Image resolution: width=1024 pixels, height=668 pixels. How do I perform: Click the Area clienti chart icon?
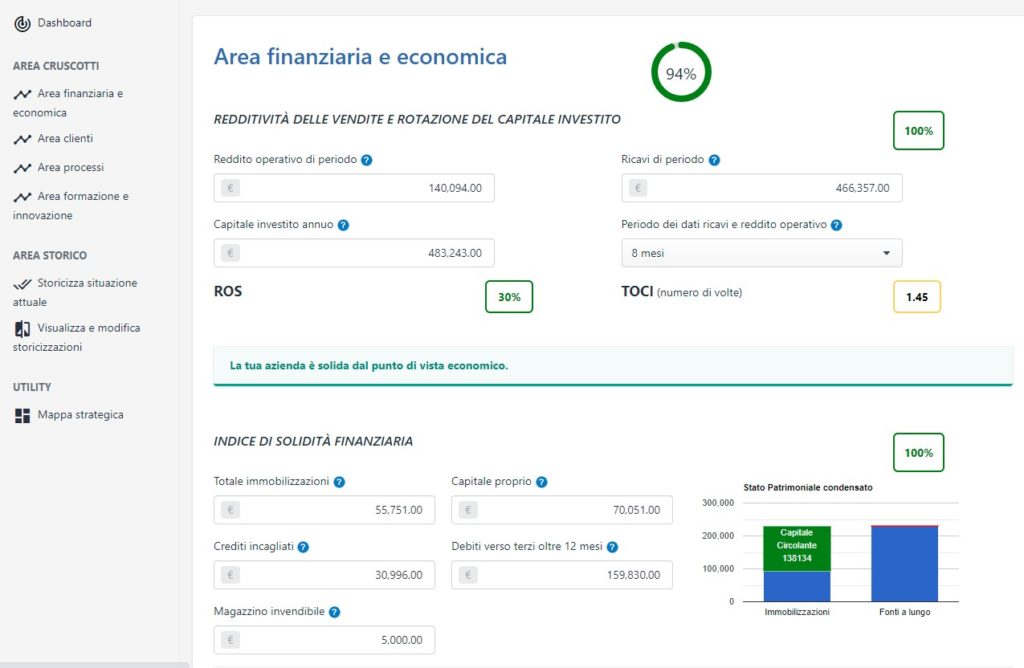[22, 139]
